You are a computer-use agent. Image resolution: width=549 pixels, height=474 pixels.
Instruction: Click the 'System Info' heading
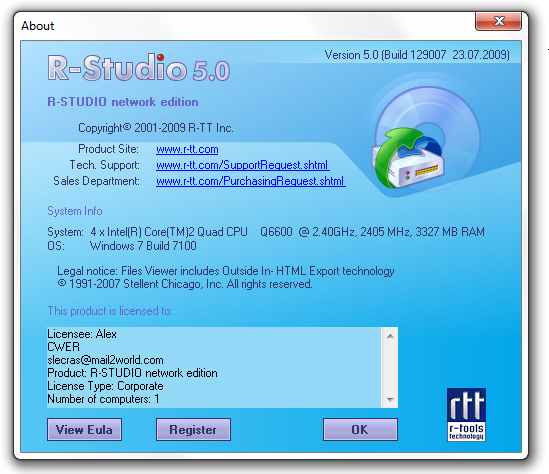(x=75, y=211)
